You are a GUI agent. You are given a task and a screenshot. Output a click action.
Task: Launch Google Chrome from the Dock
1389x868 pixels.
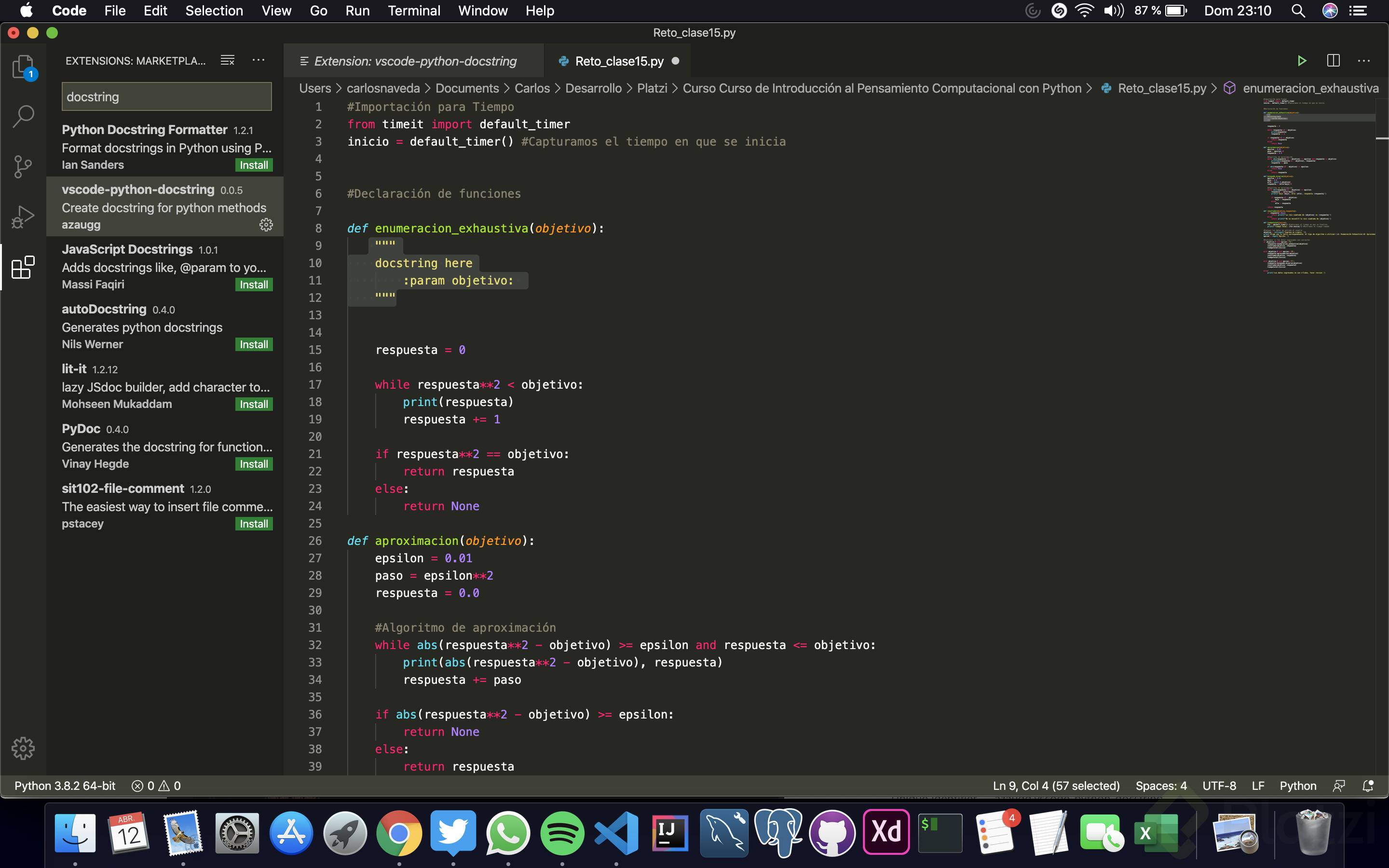tap(399, 832)
